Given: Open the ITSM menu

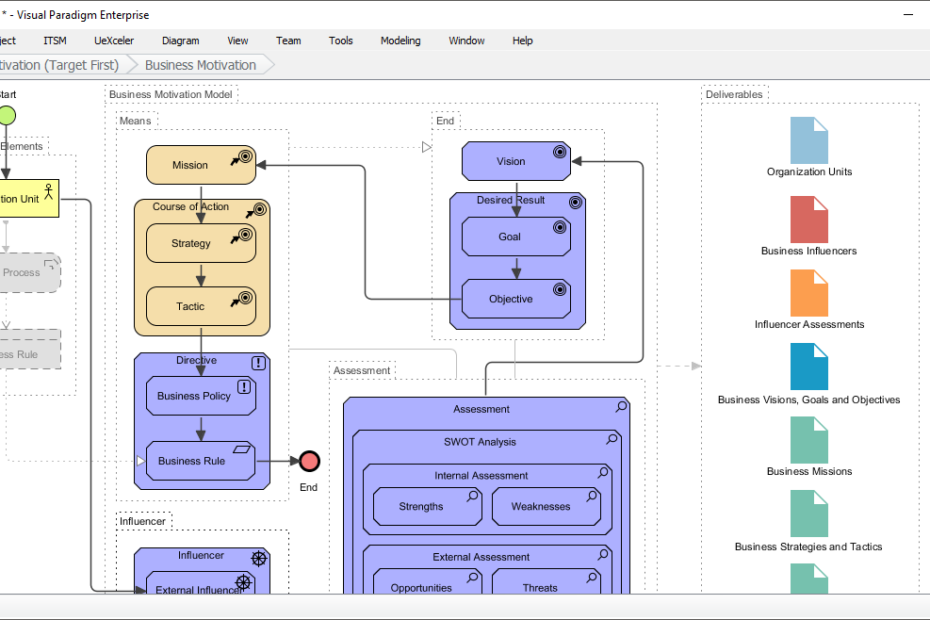Looking at the screenshot, I should (x=54, y=40).
